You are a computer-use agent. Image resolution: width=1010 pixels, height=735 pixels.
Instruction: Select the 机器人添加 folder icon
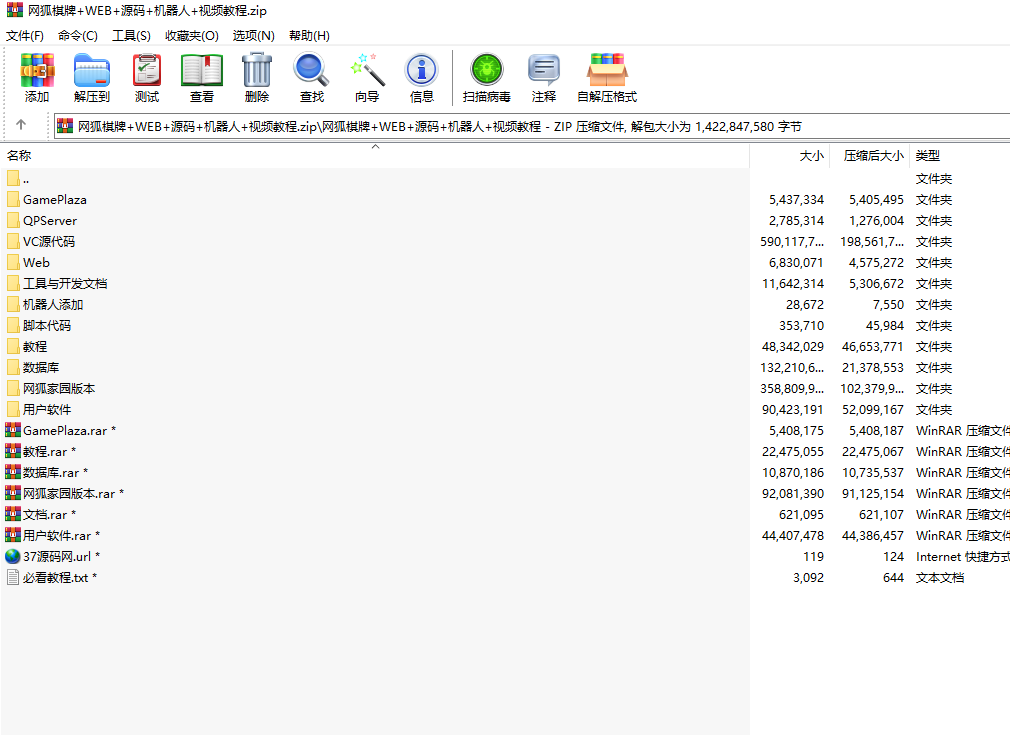13,304
